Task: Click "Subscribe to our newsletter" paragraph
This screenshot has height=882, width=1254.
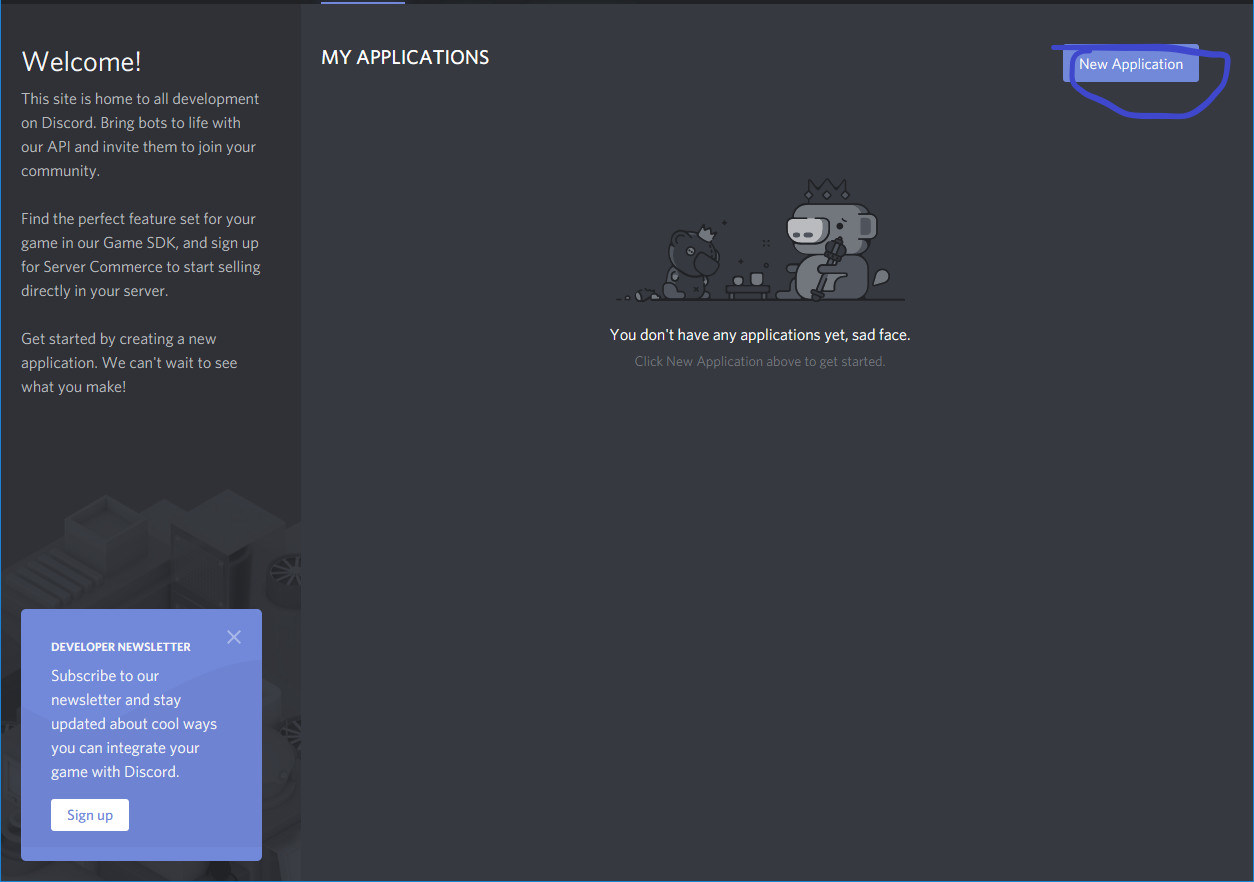Action: click(x=134, y=724)
